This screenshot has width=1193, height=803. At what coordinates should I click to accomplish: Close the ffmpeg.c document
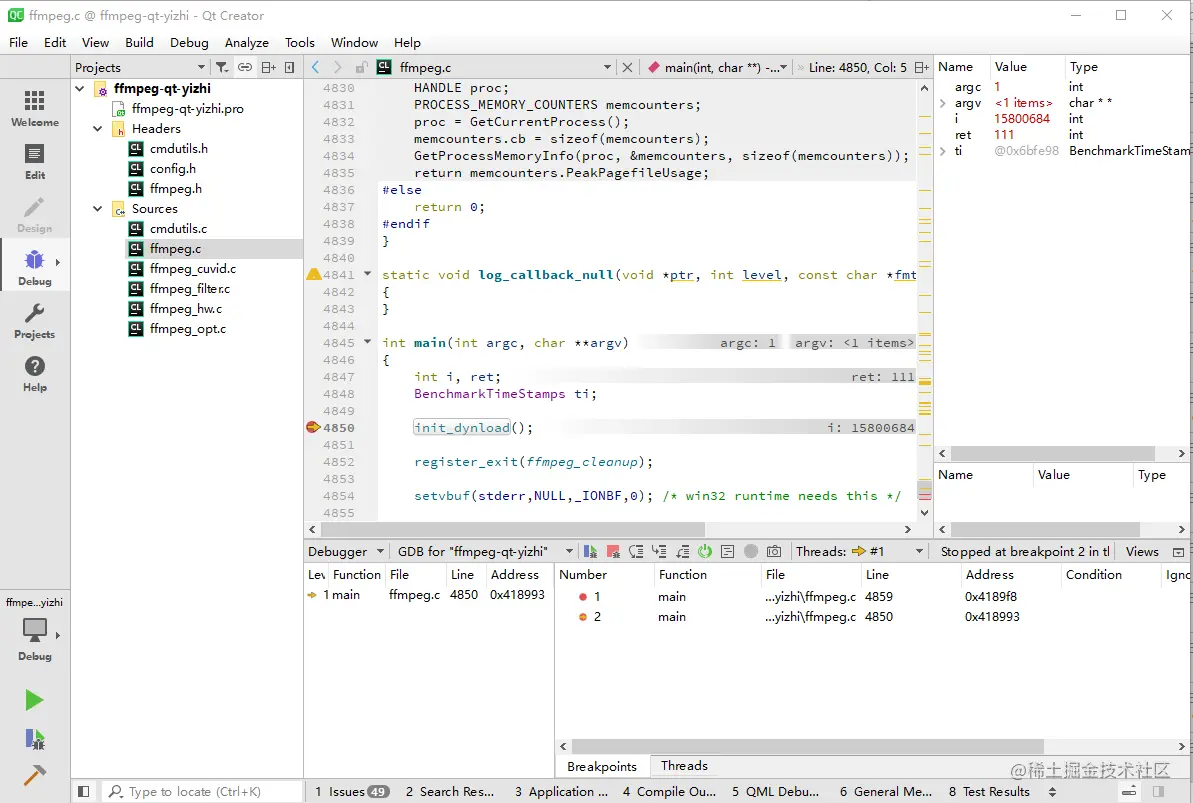[x=627, y=67]
